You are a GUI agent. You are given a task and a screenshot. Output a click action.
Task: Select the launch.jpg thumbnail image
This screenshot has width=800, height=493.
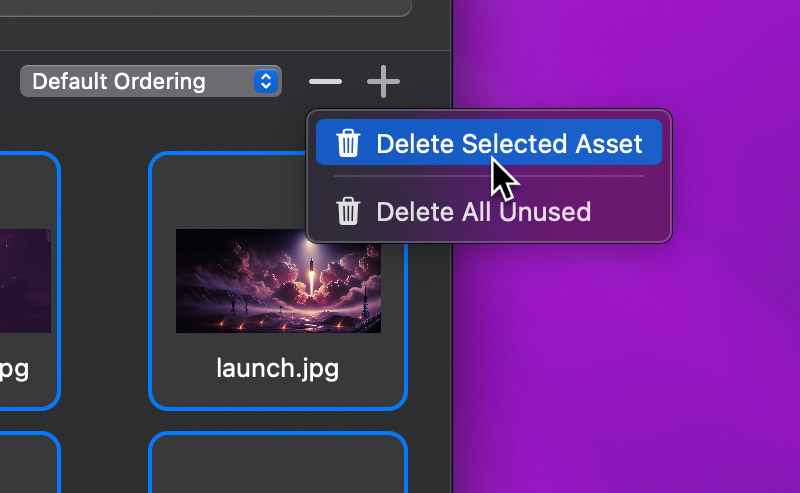[x=278, y=280]
